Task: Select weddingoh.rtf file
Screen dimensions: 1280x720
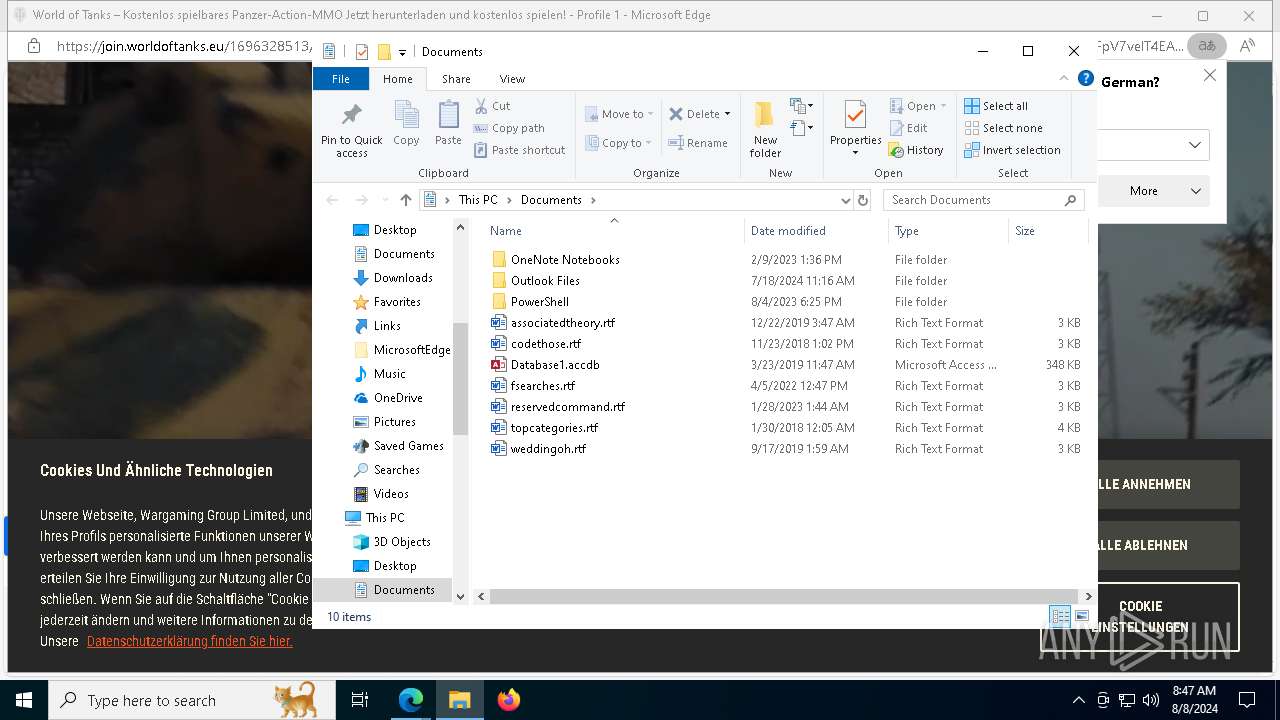Action: 548,449
